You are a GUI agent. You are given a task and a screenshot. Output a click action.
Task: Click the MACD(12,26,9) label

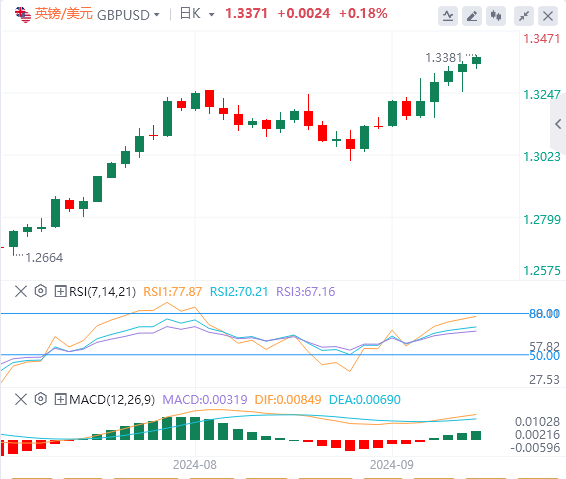[x=112, y=400]
